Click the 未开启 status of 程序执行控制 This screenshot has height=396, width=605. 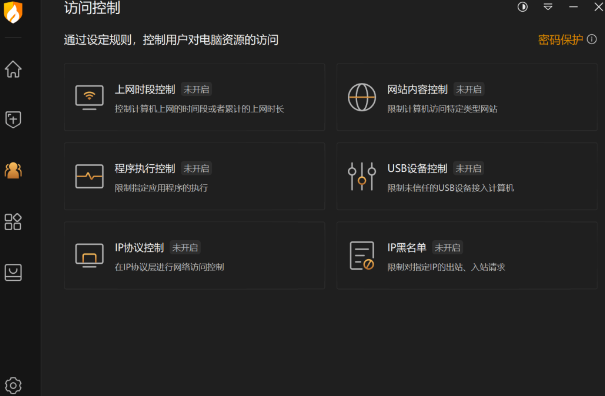196,169
